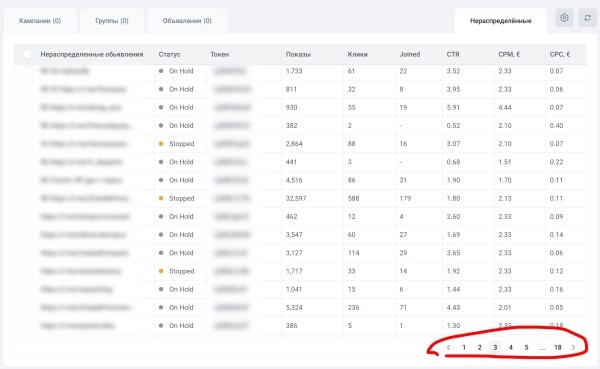
Task: Select the CPC value 0.16
Action: pyautogui.click(x=556, y=289)
